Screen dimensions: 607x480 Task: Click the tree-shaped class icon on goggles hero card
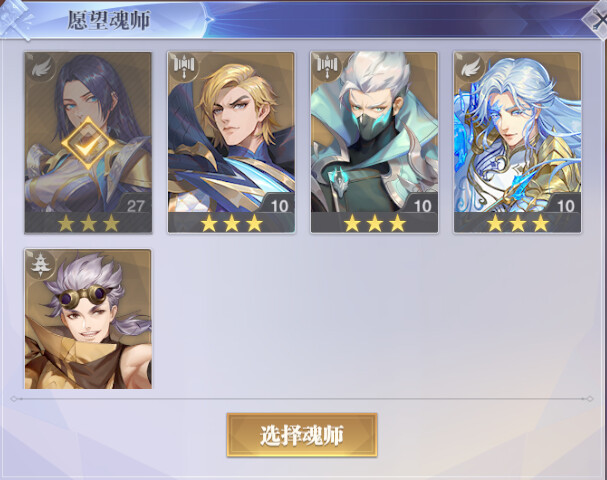point(41,264)
